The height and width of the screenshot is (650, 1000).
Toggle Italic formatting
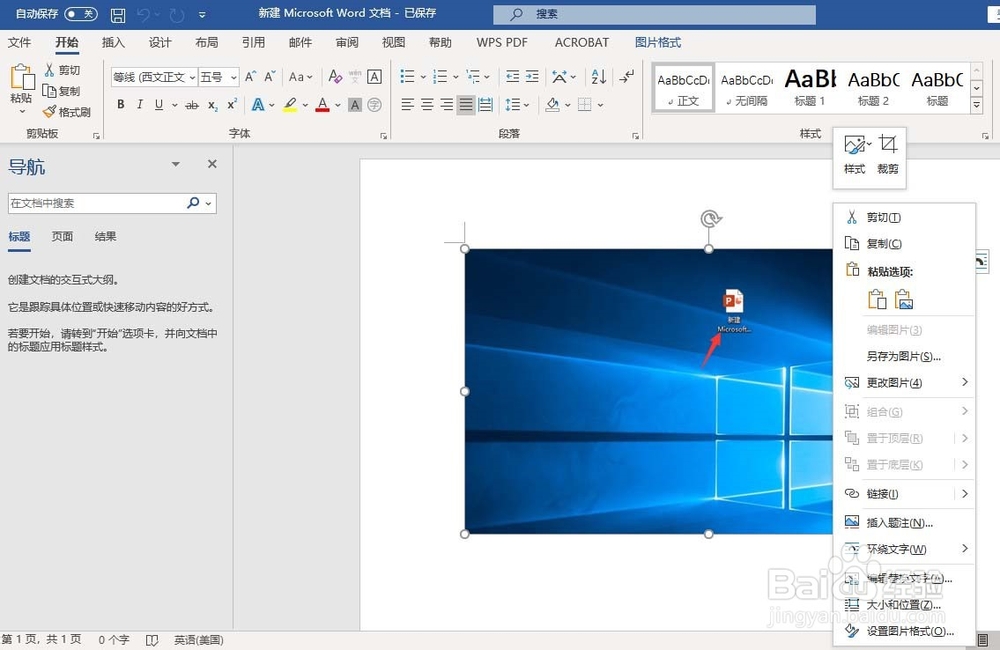[140, 105]
